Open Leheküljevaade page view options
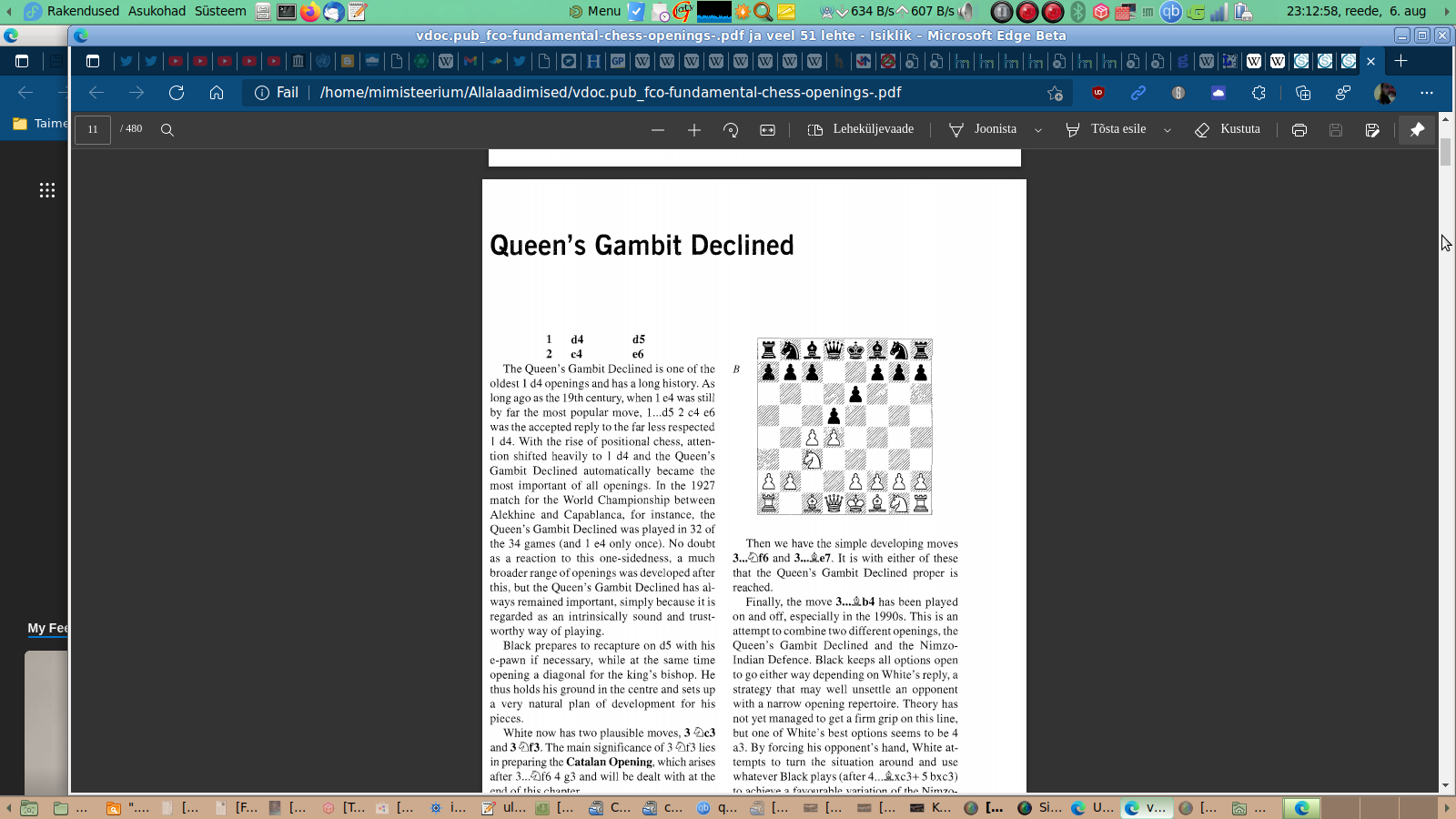 [861, 129]
